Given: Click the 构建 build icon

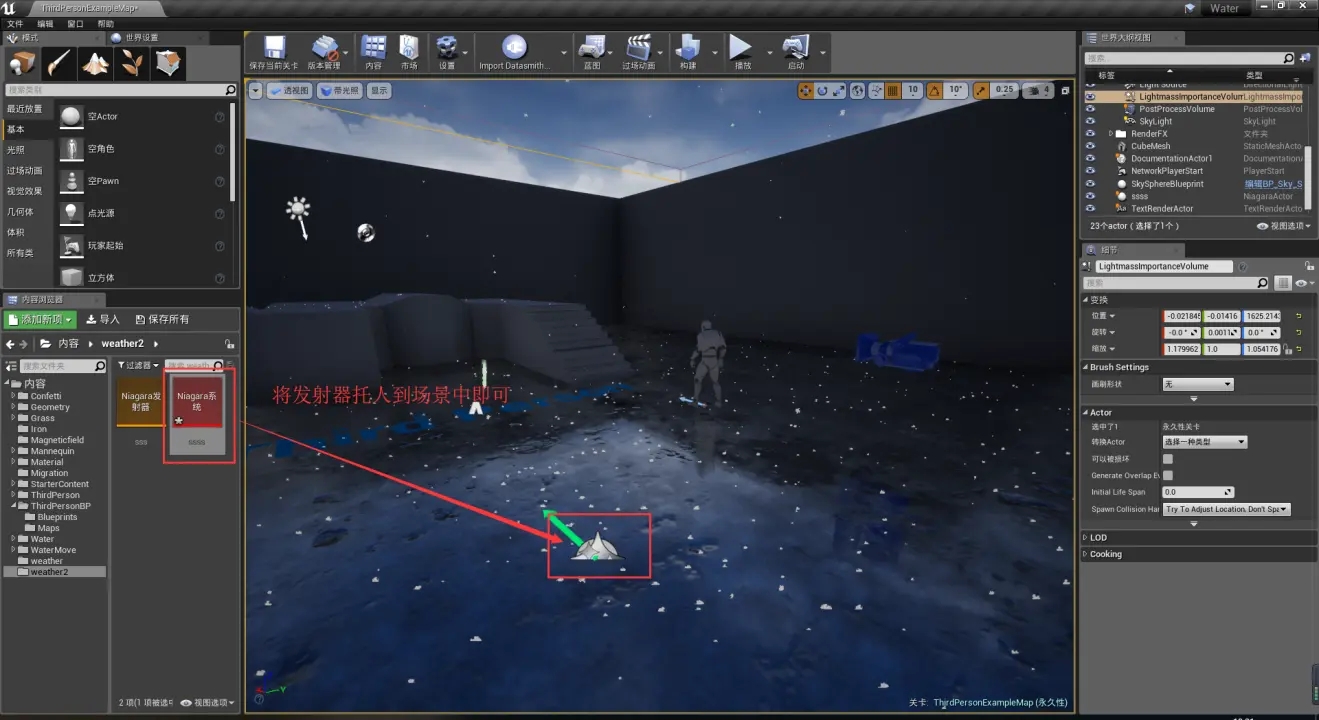Looking at the screenshot, I should [688, 52].
